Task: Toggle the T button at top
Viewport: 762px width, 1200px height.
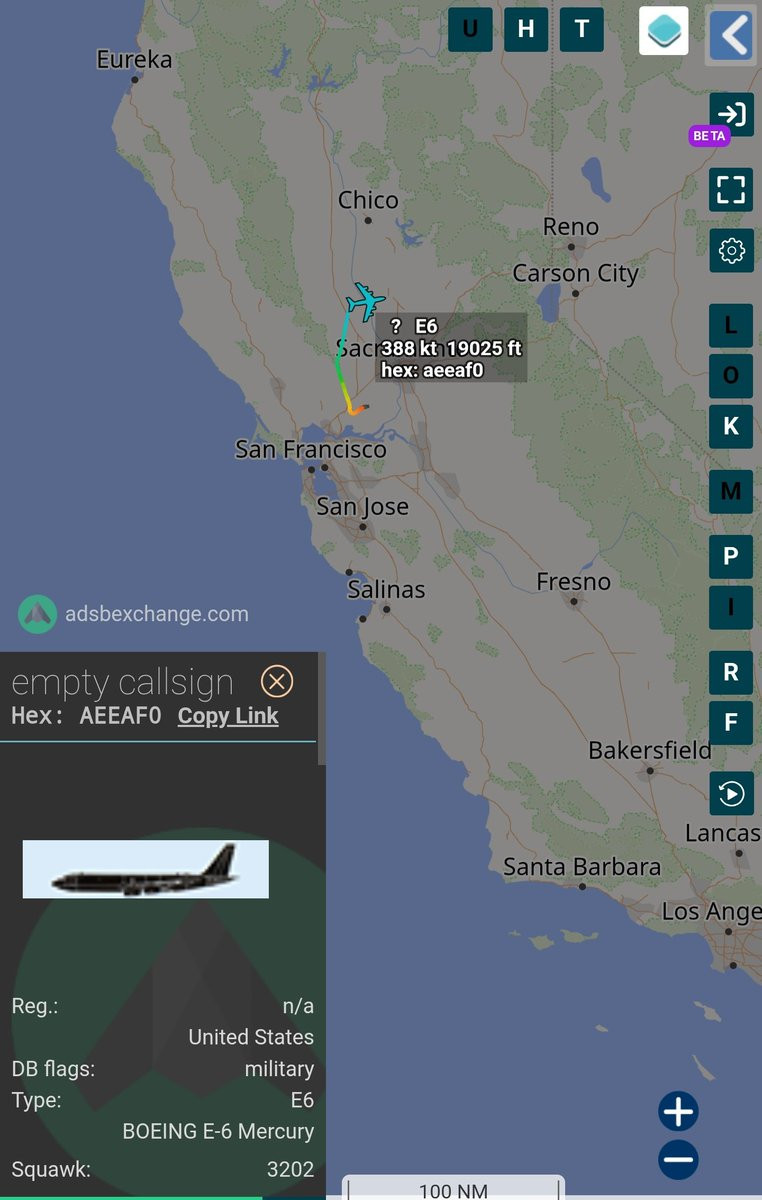Action: click(582, 29)
